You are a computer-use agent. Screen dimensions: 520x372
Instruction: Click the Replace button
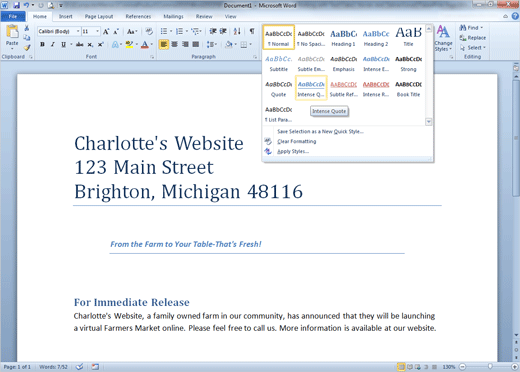click(x=473, y=38)
